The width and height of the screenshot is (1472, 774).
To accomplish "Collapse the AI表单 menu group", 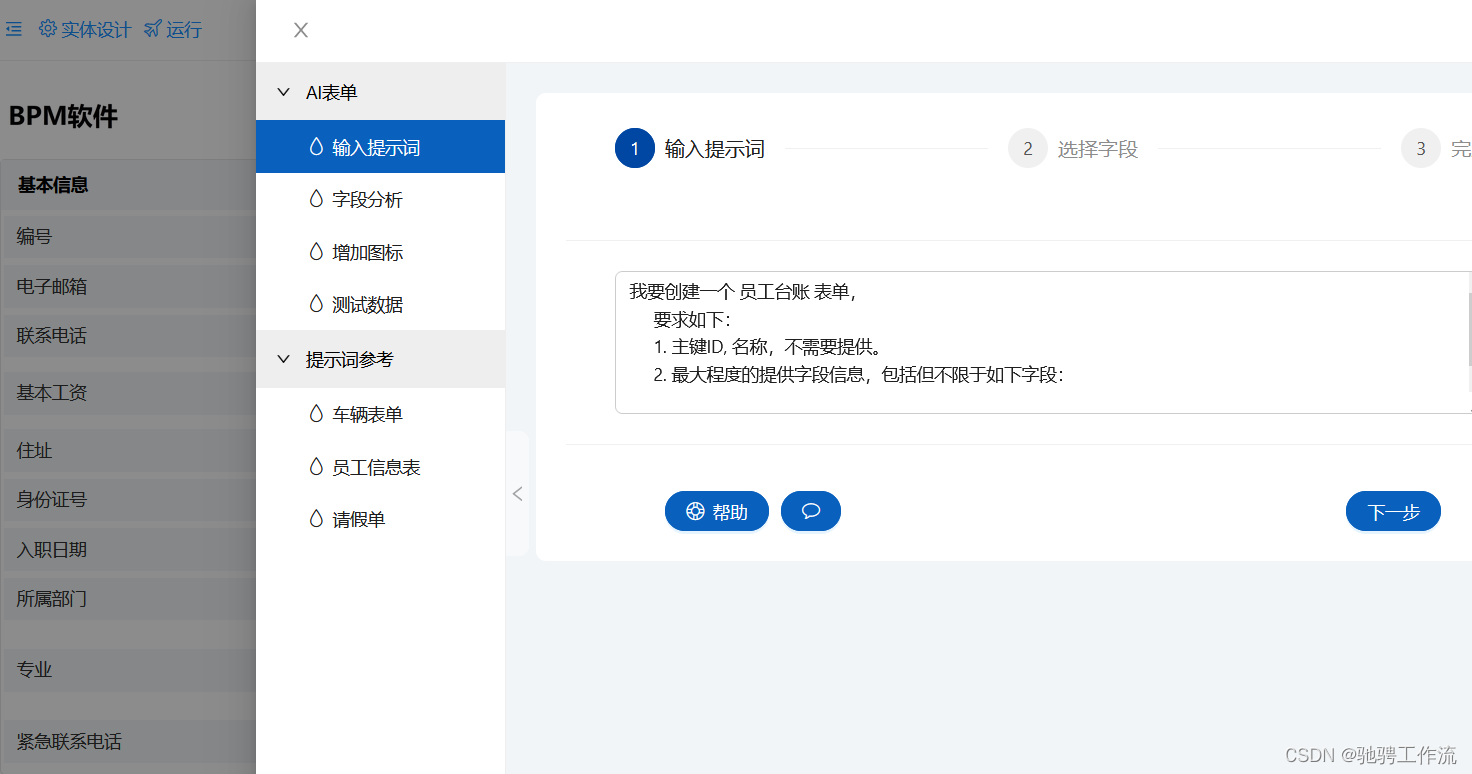I will pyautogui.click(x=380, y=92).
